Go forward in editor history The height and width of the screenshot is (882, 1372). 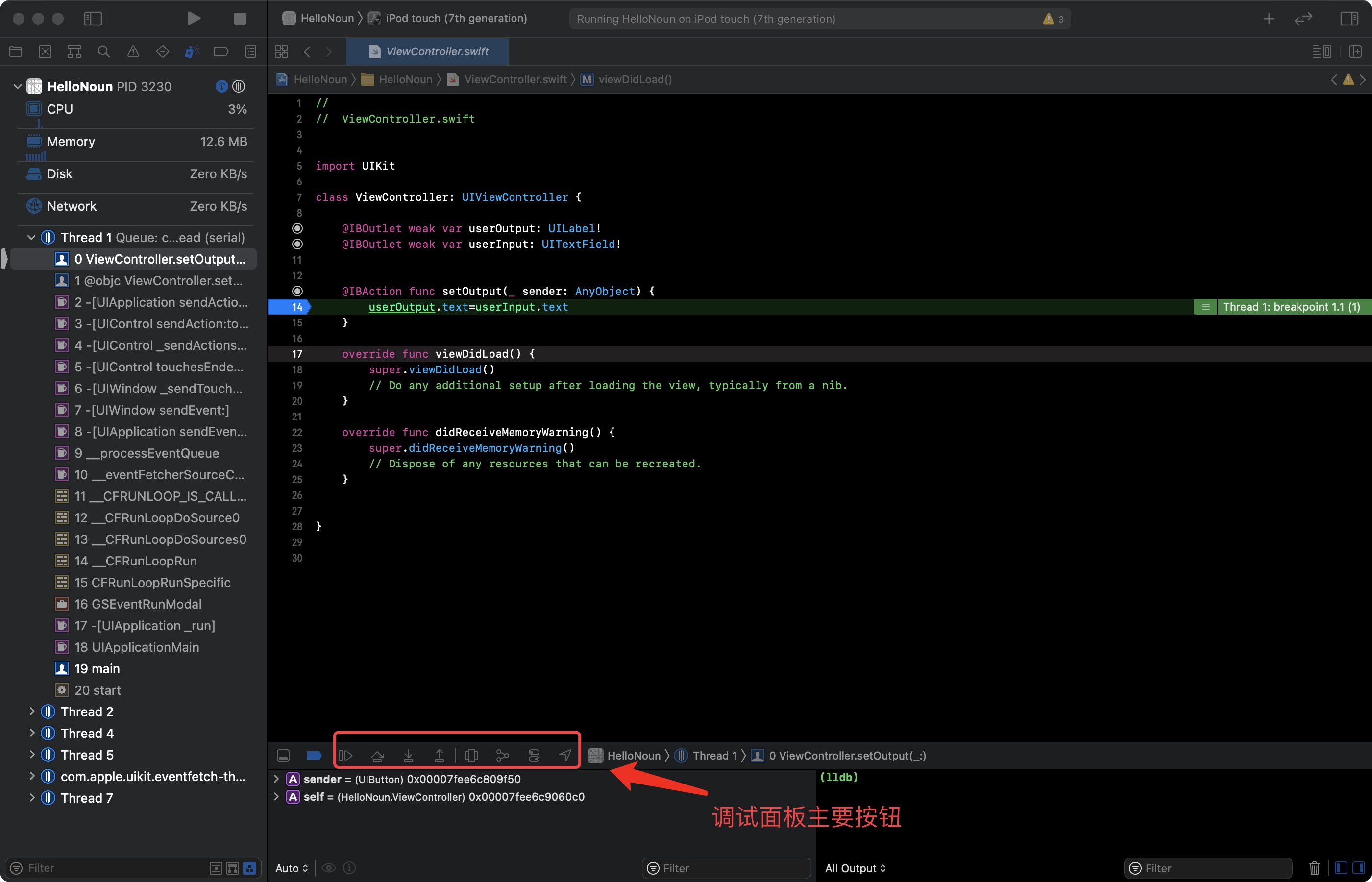click(329, 51)
